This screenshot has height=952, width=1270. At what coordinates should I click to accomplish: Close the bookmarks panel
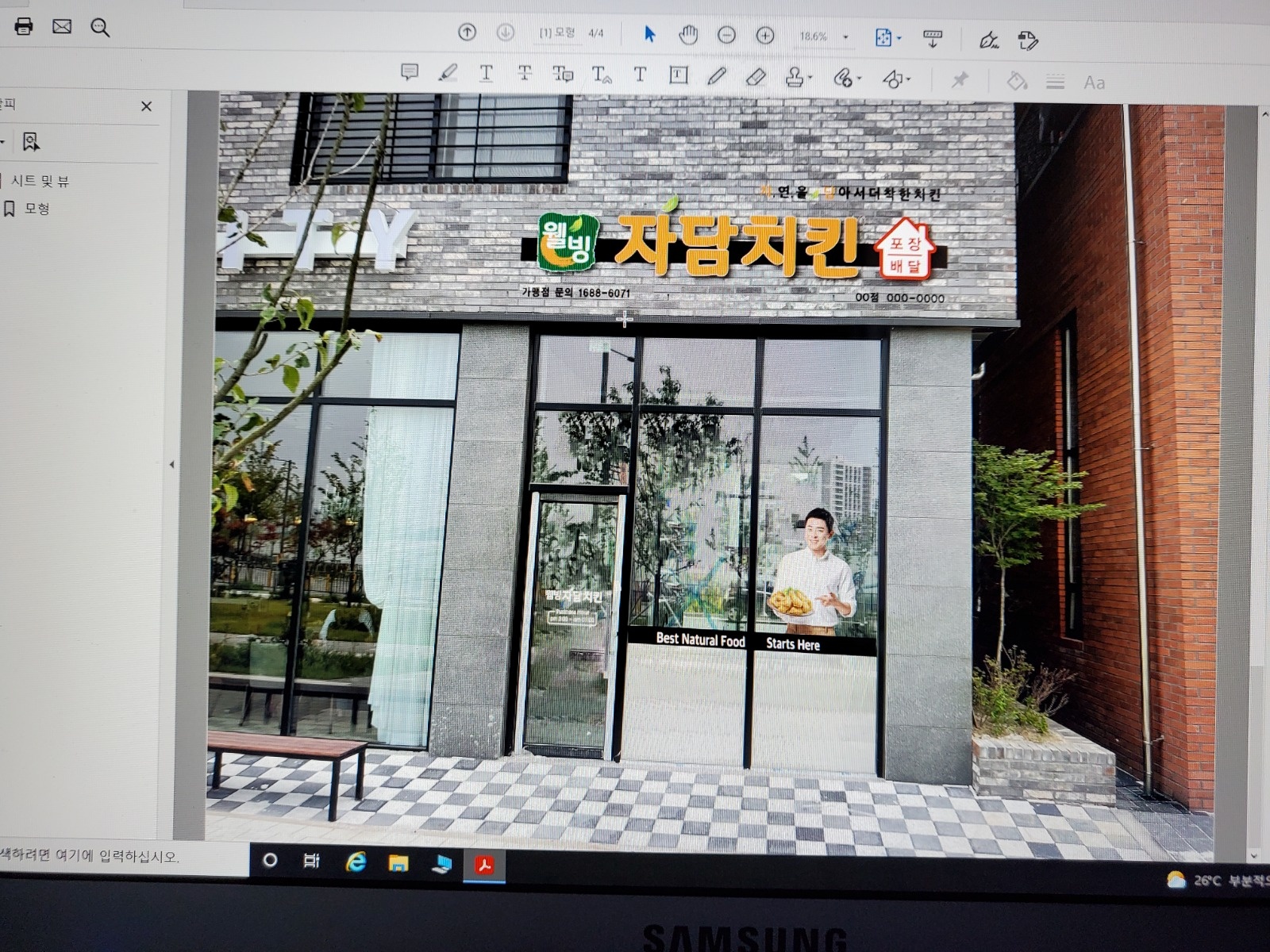tap(146, 106)
